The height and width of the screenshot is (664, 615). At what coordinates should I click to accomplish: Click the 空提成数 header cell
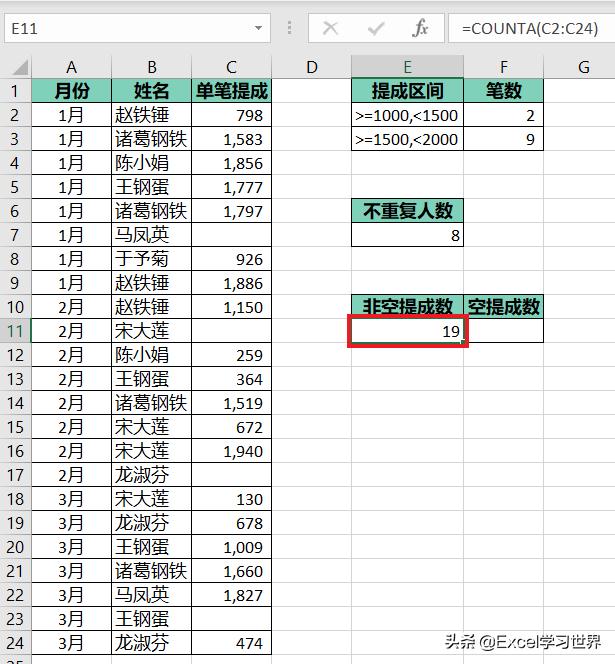pyautogui.click(x=504, y=307)
